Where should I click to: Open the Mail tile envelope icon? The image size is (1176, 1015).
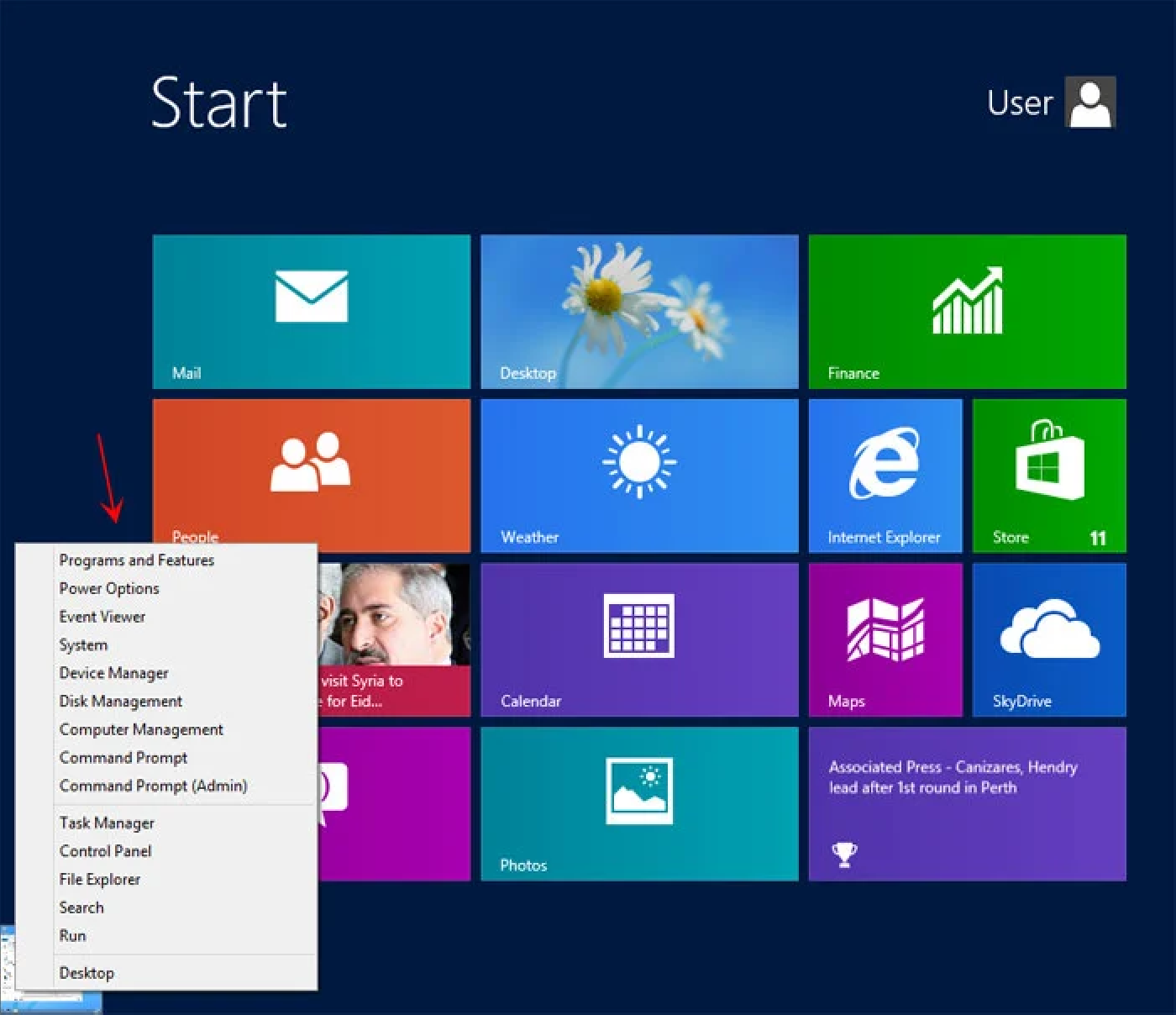pyautogui.click(x=312, y=296)
